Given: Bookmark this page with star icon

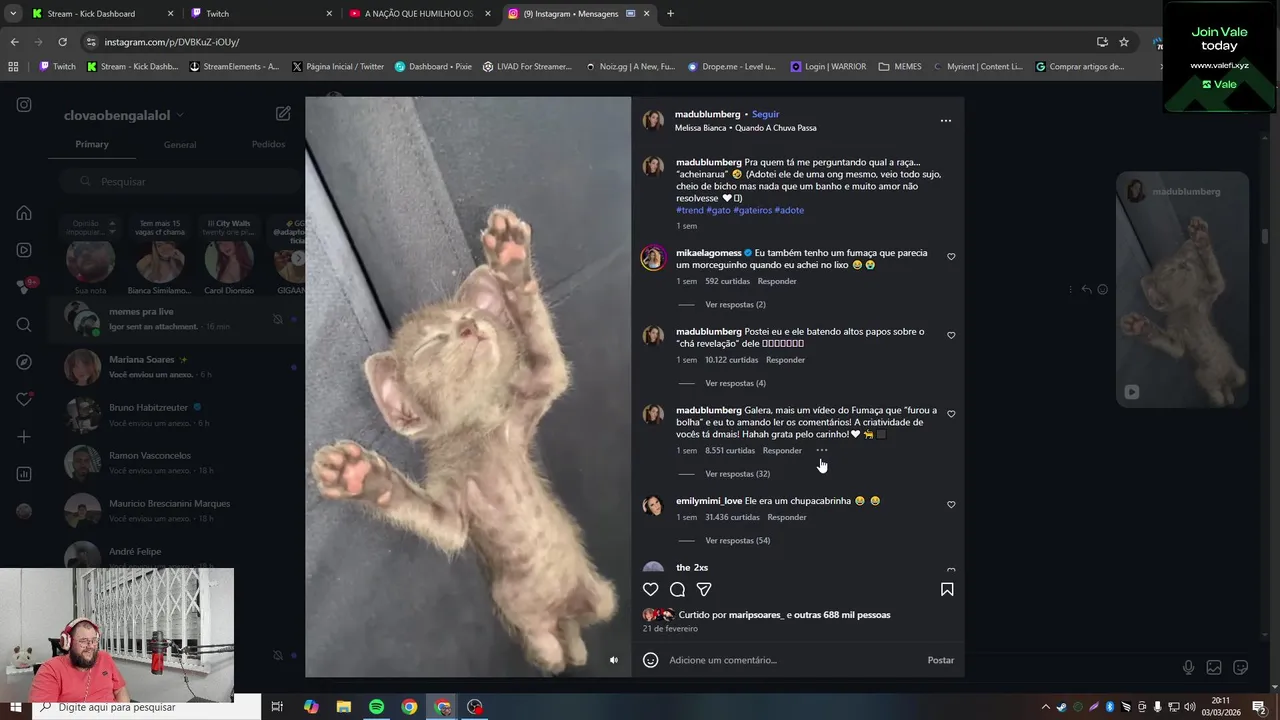Looking at the screenshot, I should click(1124, 42).
